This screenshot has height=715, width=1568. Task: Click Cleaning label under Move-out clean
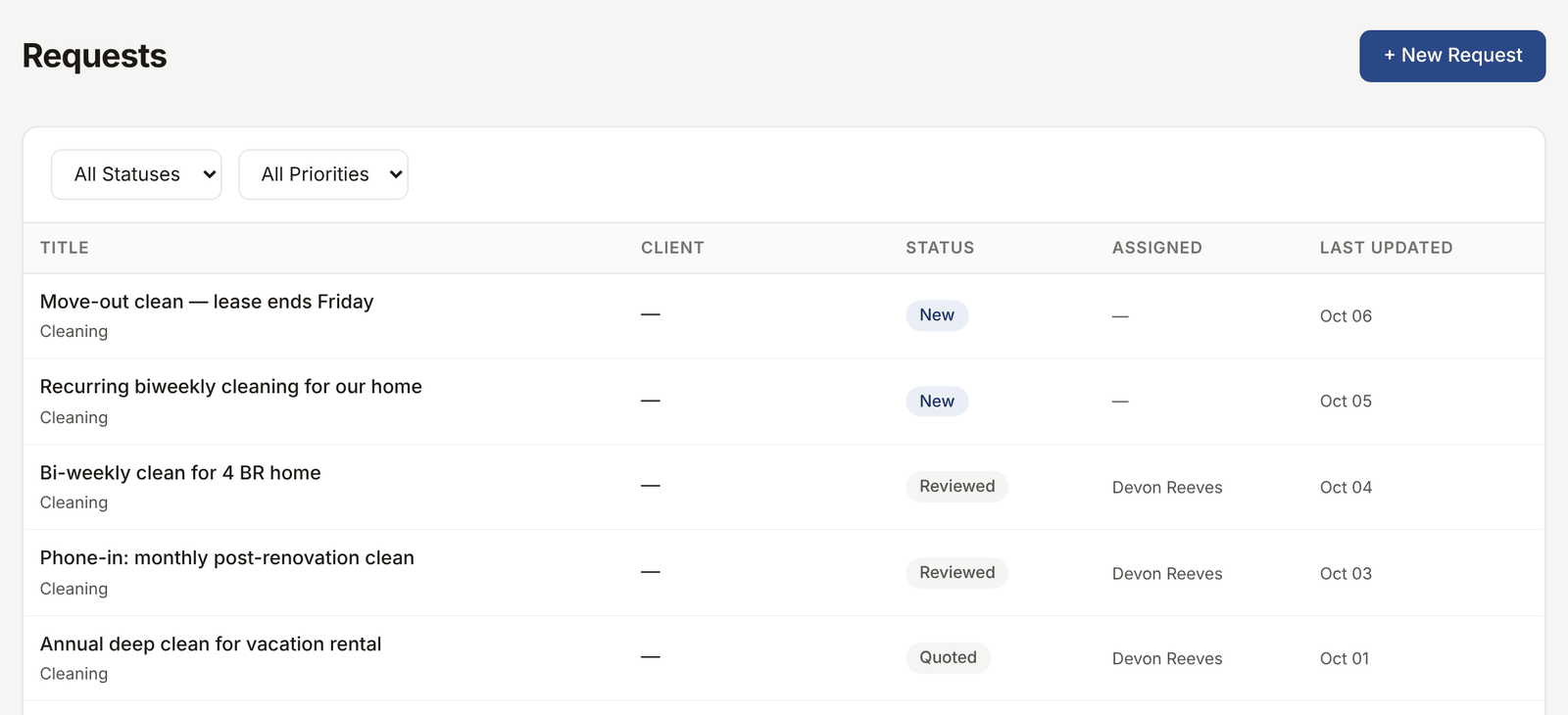74,332
